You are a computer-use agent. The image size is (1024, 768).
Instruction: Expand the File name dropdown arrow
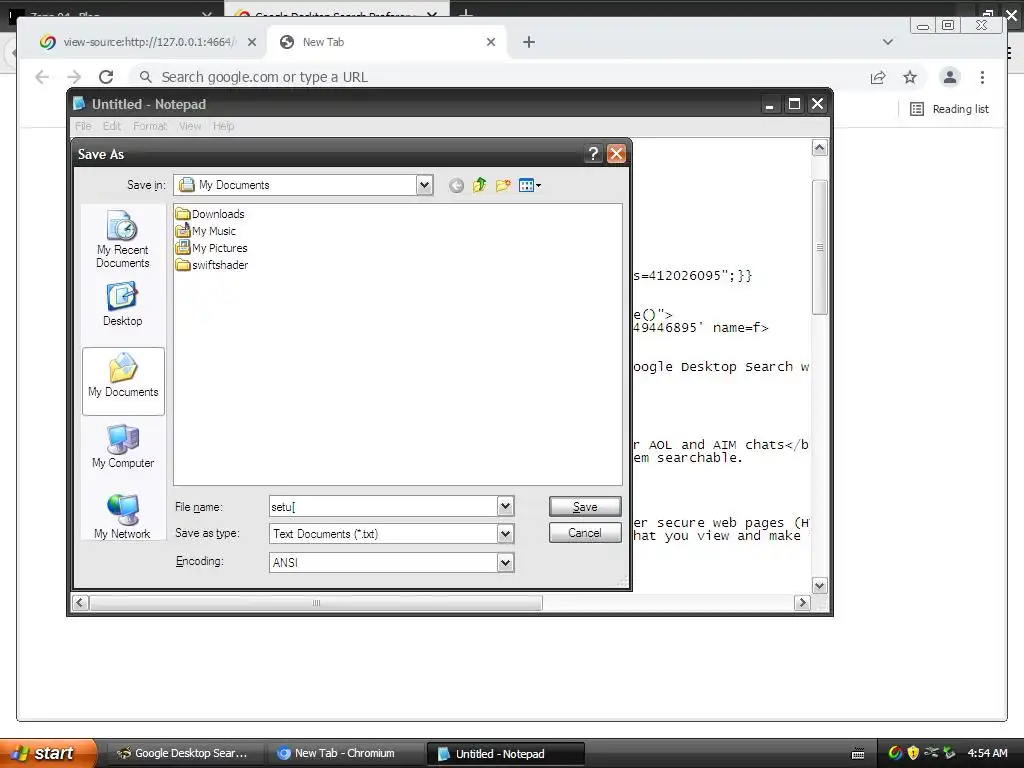505,506
